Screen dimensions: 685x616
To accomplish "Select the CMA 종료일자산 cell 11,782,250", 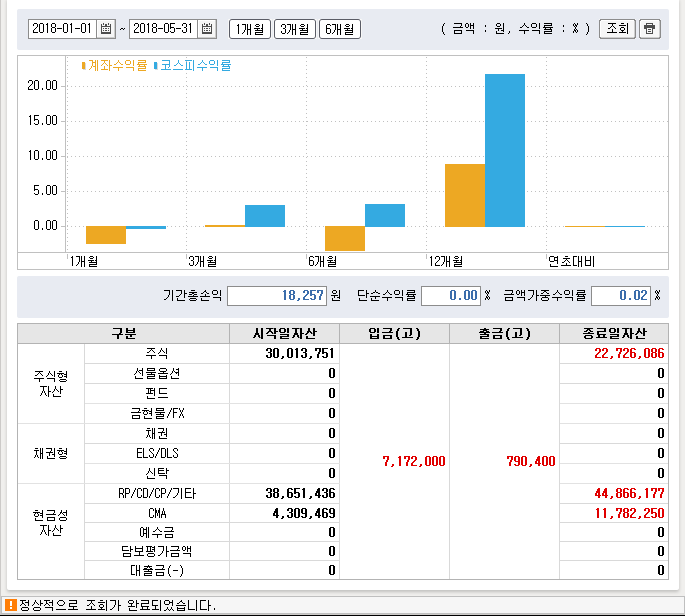I will 614,513.
